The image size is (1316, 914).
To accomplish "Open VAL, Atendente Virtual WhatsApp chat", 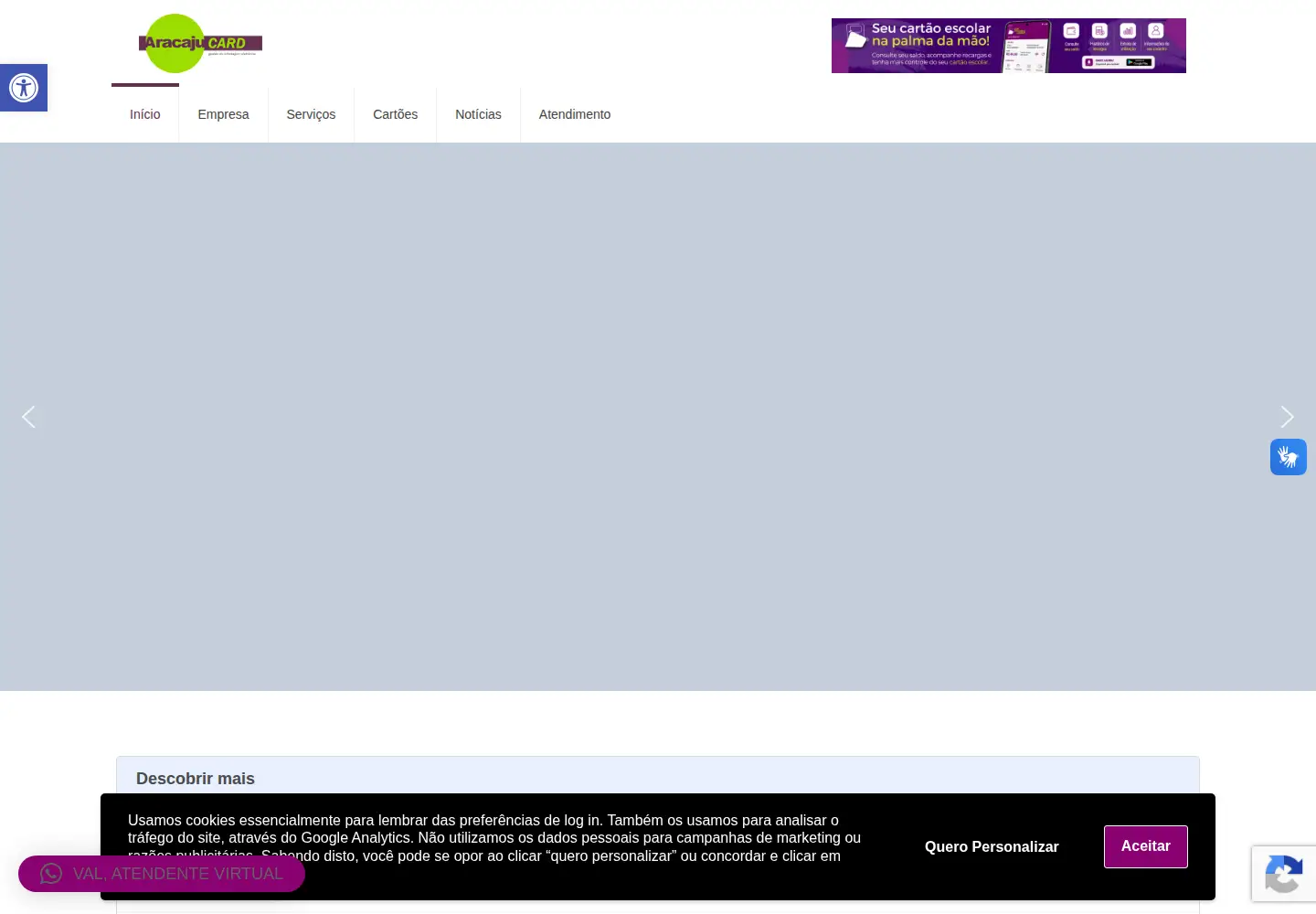I will pos(162,874).
